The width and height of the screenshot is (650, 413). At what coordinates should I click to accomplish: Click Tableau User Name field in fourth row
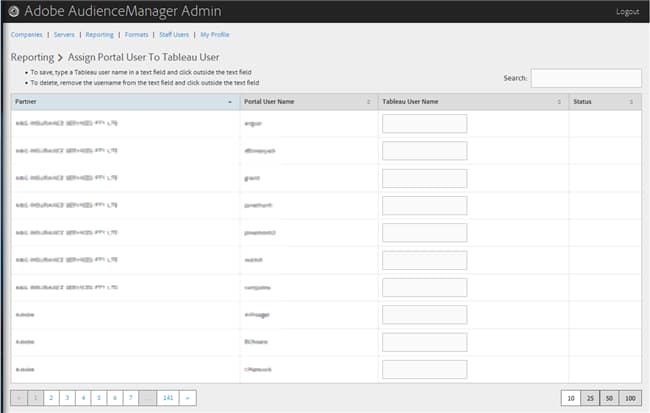(424, 206)
